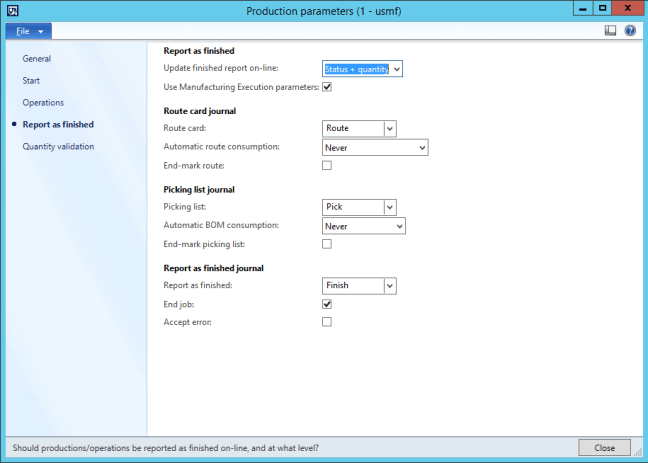Click the 'Route card journal' heading
Viewport: 648px width, 463px height.
click(x=200, y=111)
